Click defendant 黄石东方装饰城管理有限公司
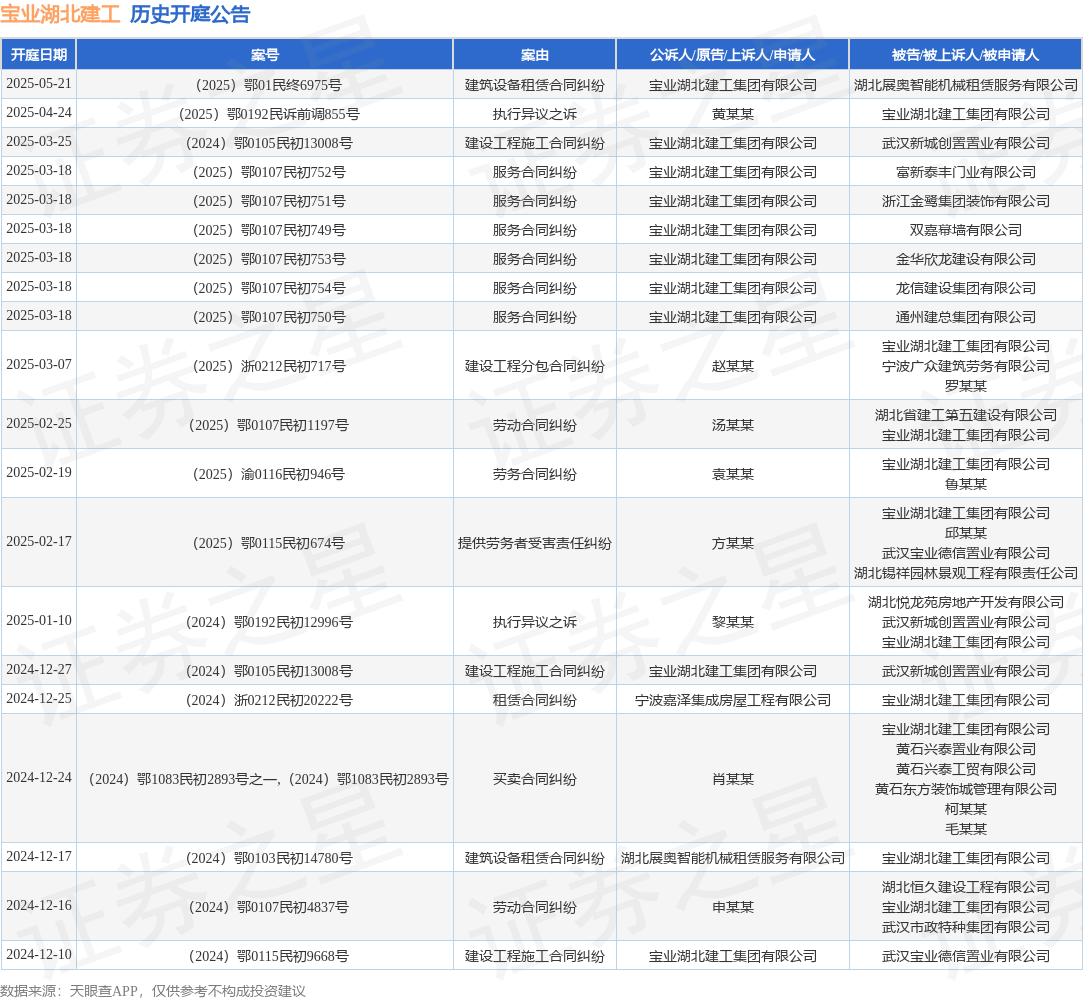The height and width of the screenshot is (1000, 1083). tap(966, 789)
